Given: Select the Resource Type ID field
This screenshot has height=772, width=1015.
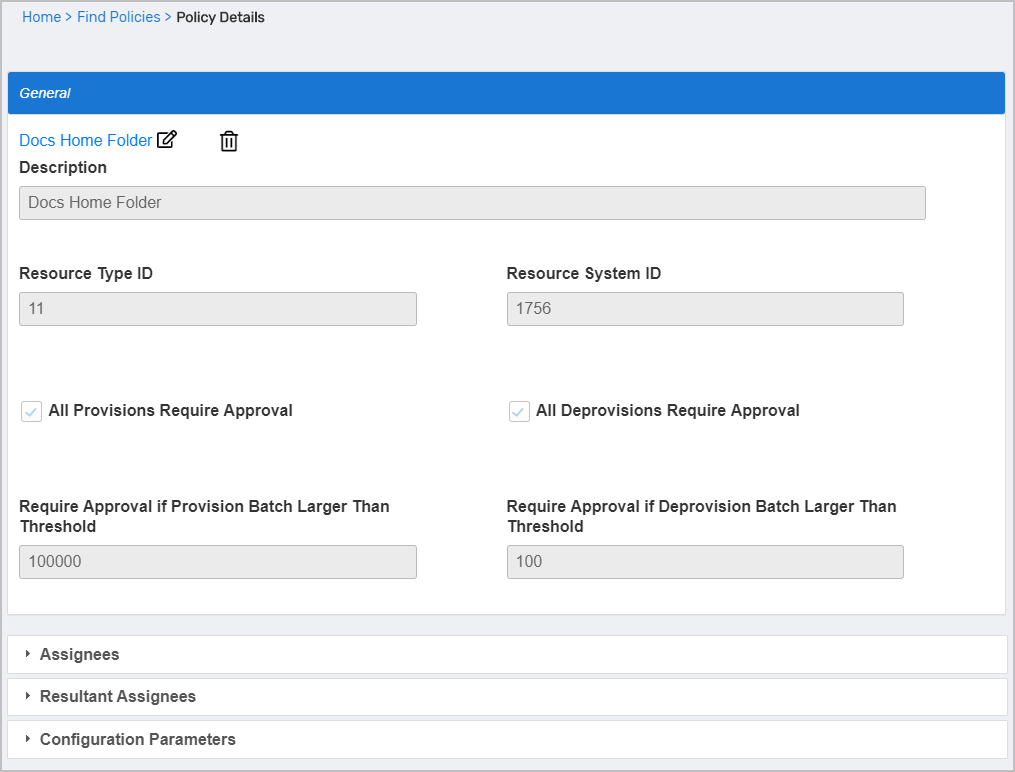Looking at the screenshot, I should [x=217, y=309].
